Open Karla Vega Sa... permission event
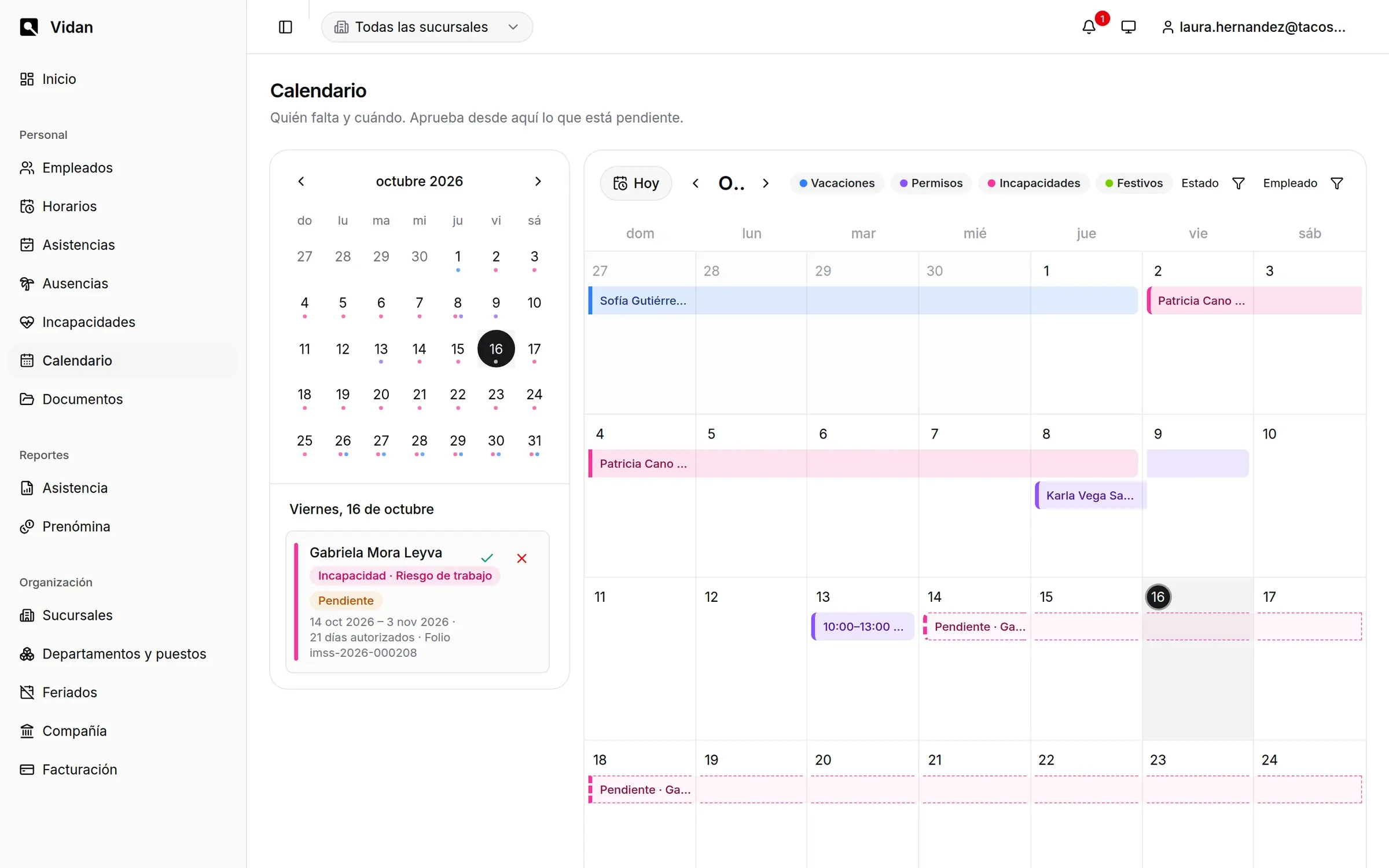 (1090, 495)
